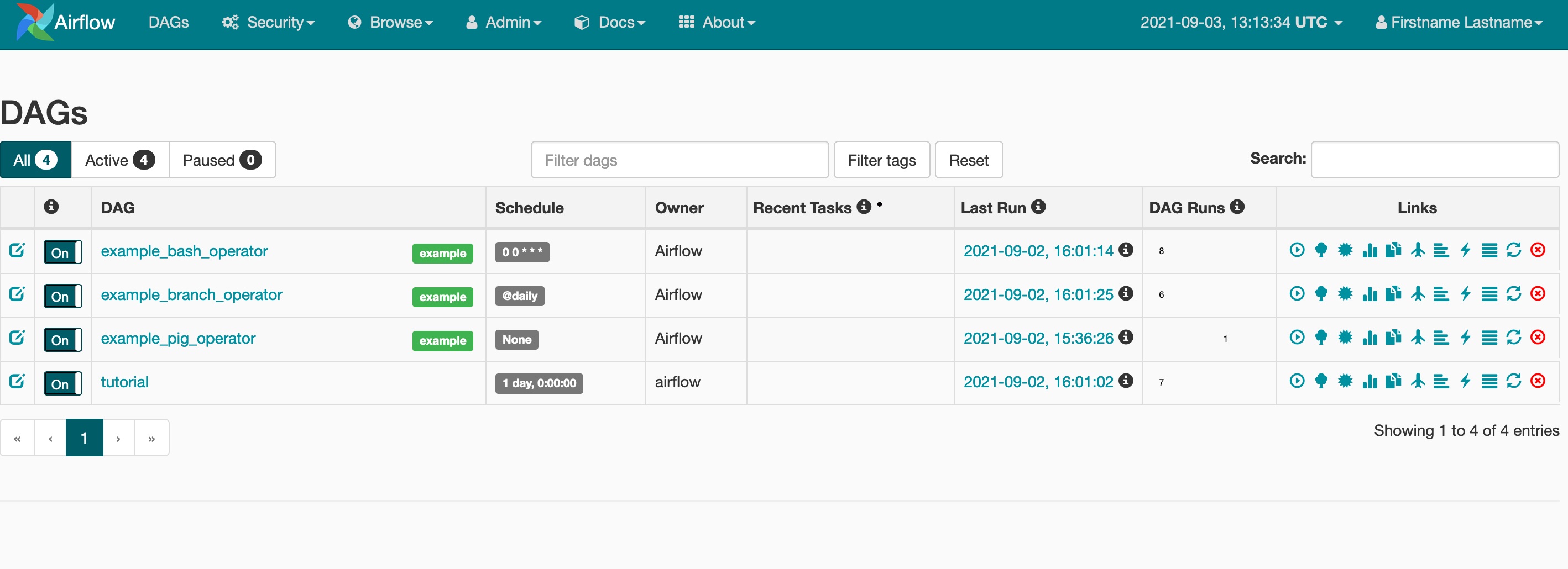The width and height of the screenshot is (1568, 569).
Task: Click the Filter tags button
Action: click(881, 160)
